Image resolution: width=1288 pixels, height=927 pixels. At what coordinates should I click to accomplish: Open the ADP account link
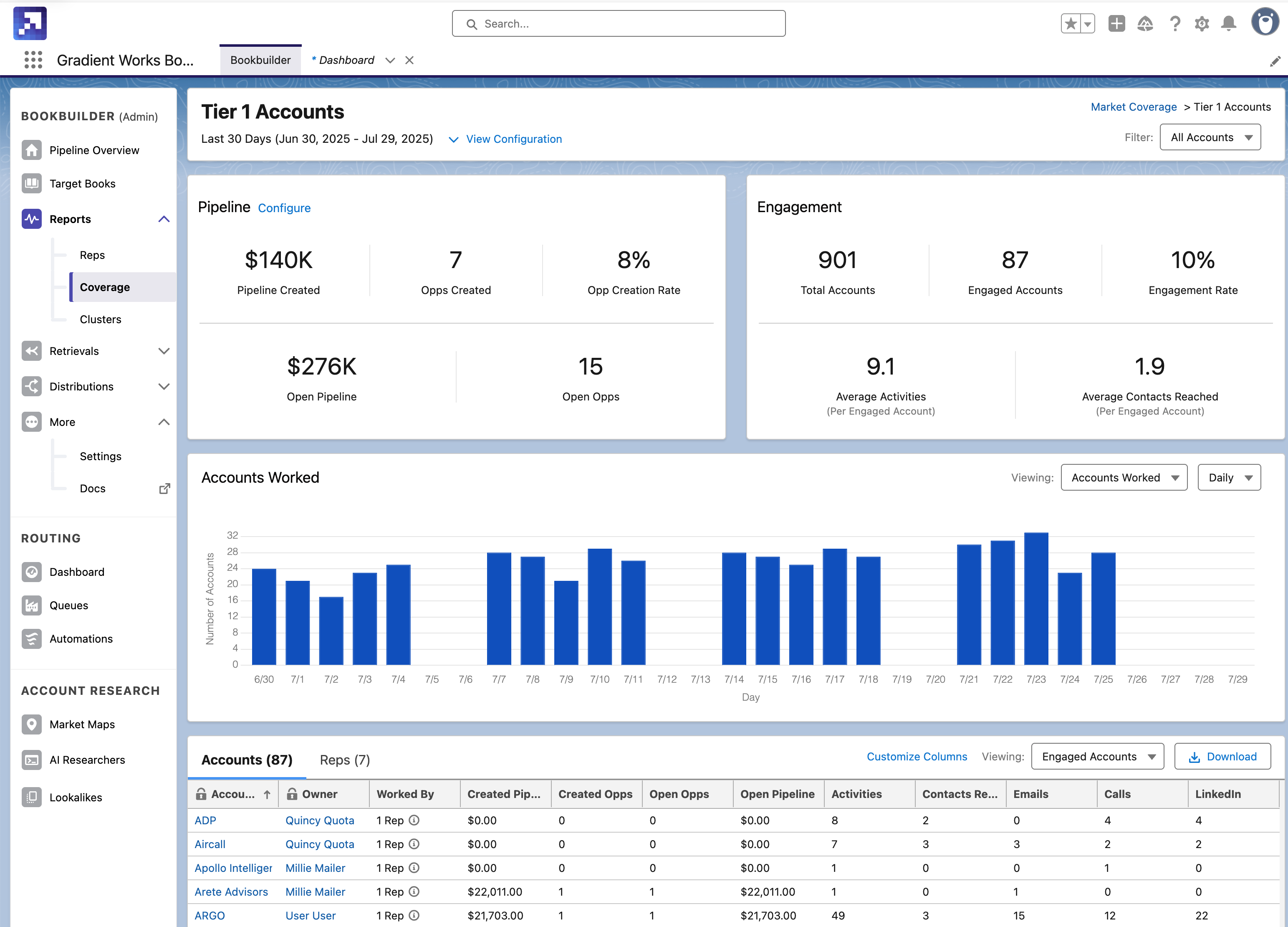[x=205, y=820]
